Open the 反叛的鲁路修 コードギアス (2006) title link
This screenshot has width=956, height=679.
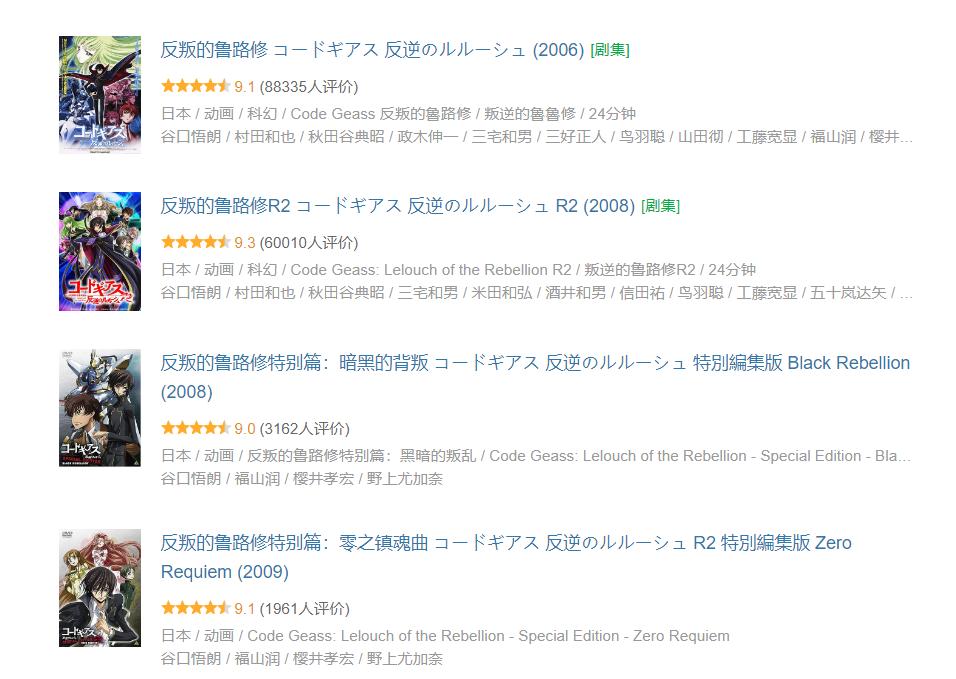pos(372,50)
